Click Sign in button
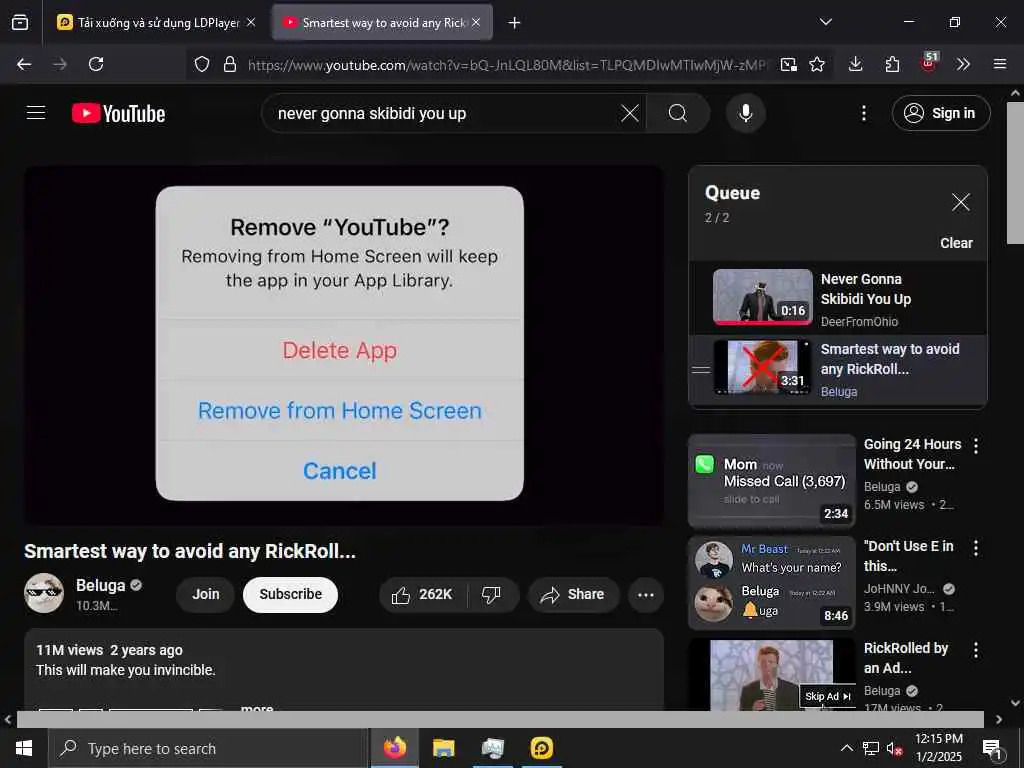Screen dimensions: 1024x768 tap(940, 113)
